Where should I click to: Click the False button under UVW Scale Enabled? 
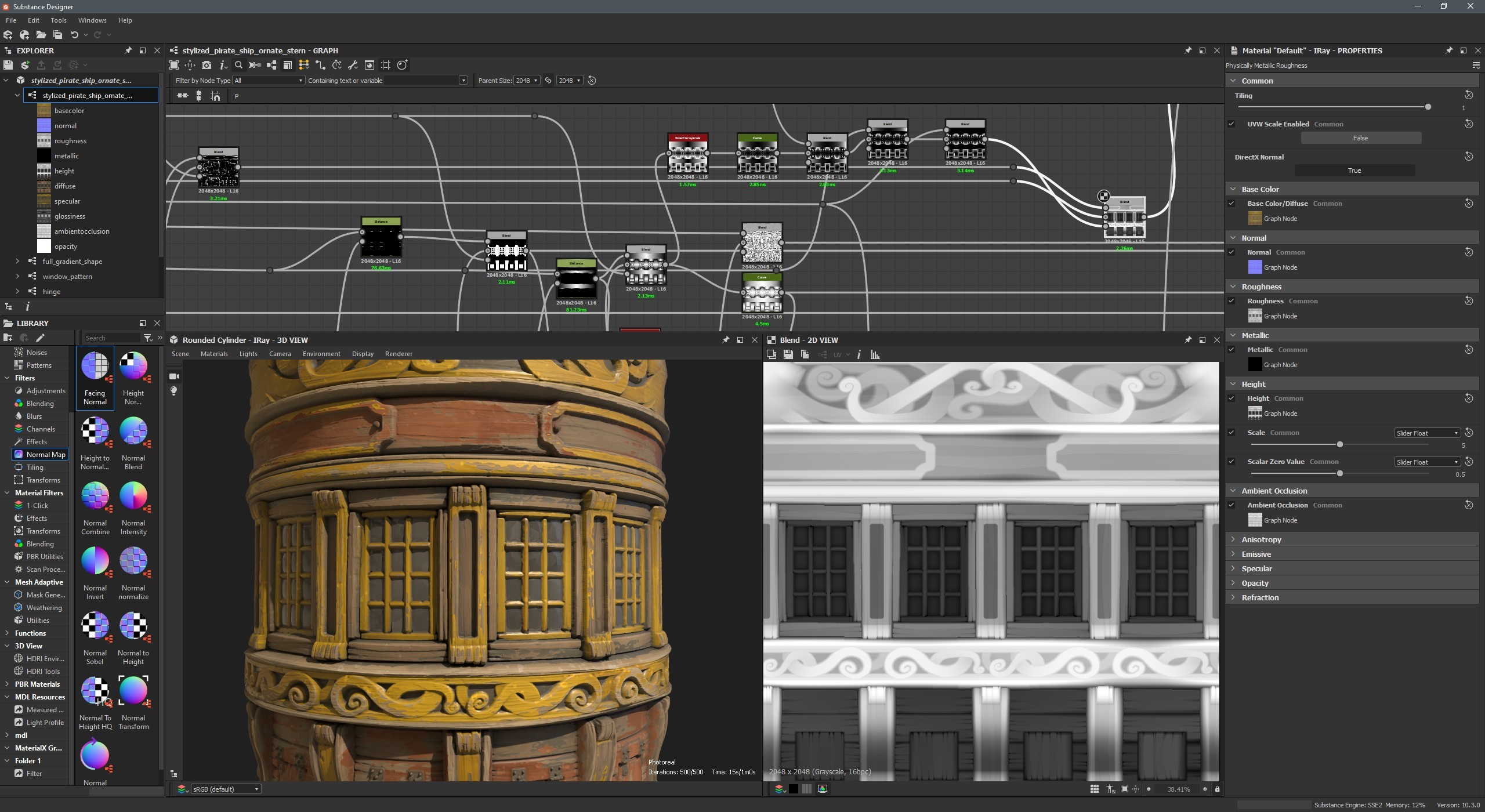click(1360, 137)
